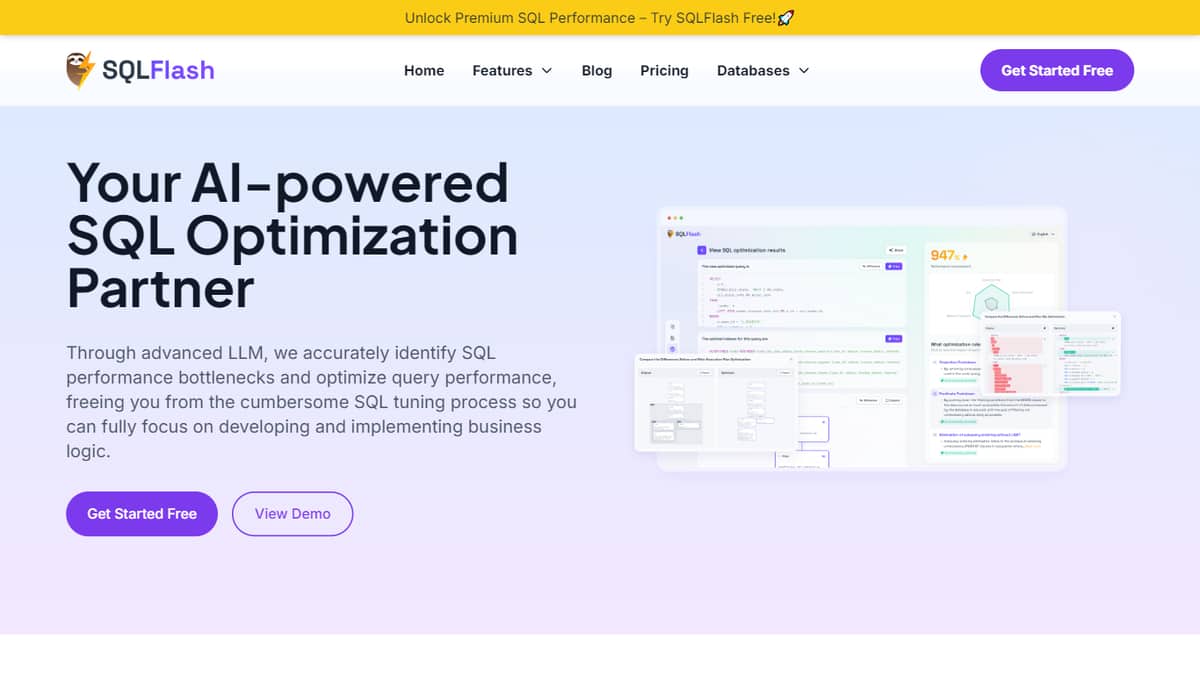Click the SQLFlash wordmark text
This screenshot has width=1200, height=674.
pyautogui.click(x=158, y=70)
